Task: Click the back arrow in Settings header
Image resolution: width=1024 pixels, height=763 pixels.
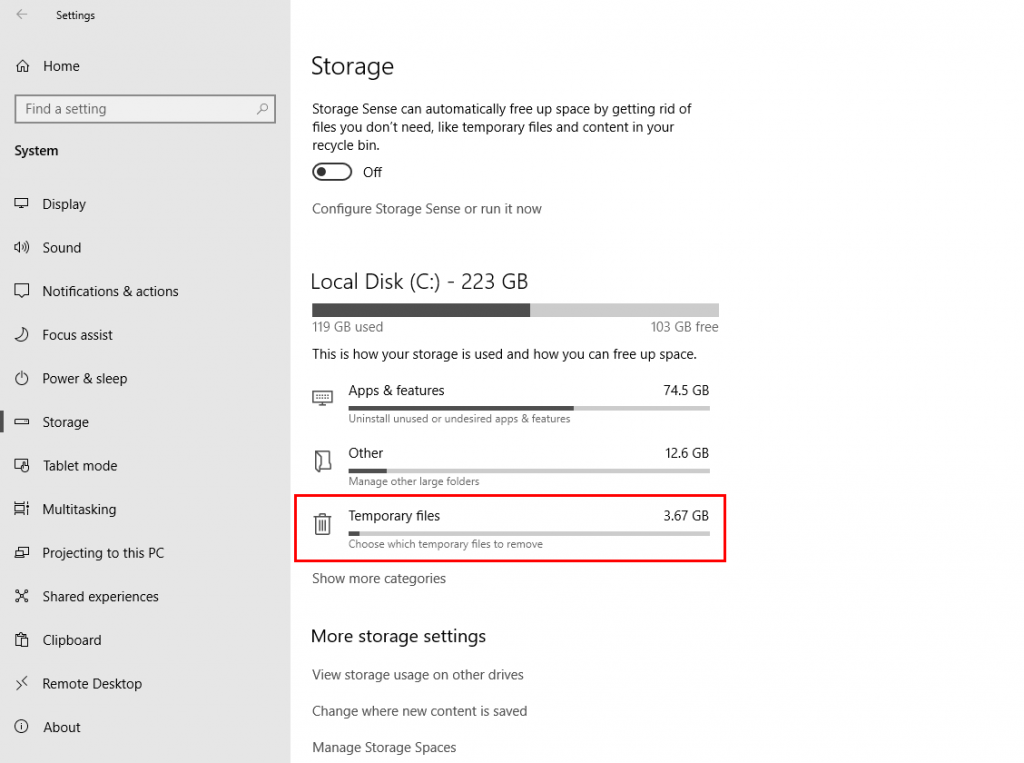Action: click(22, 15)
